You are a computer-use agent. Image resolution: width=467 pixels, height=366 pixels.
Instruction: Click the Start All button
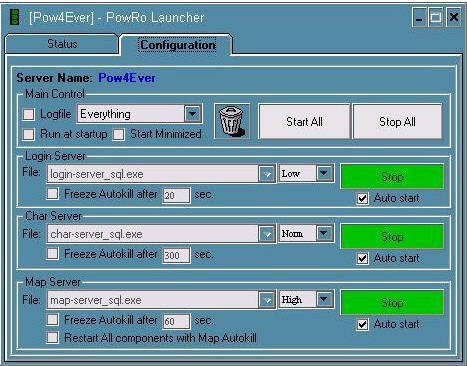[x=304, y=121]
